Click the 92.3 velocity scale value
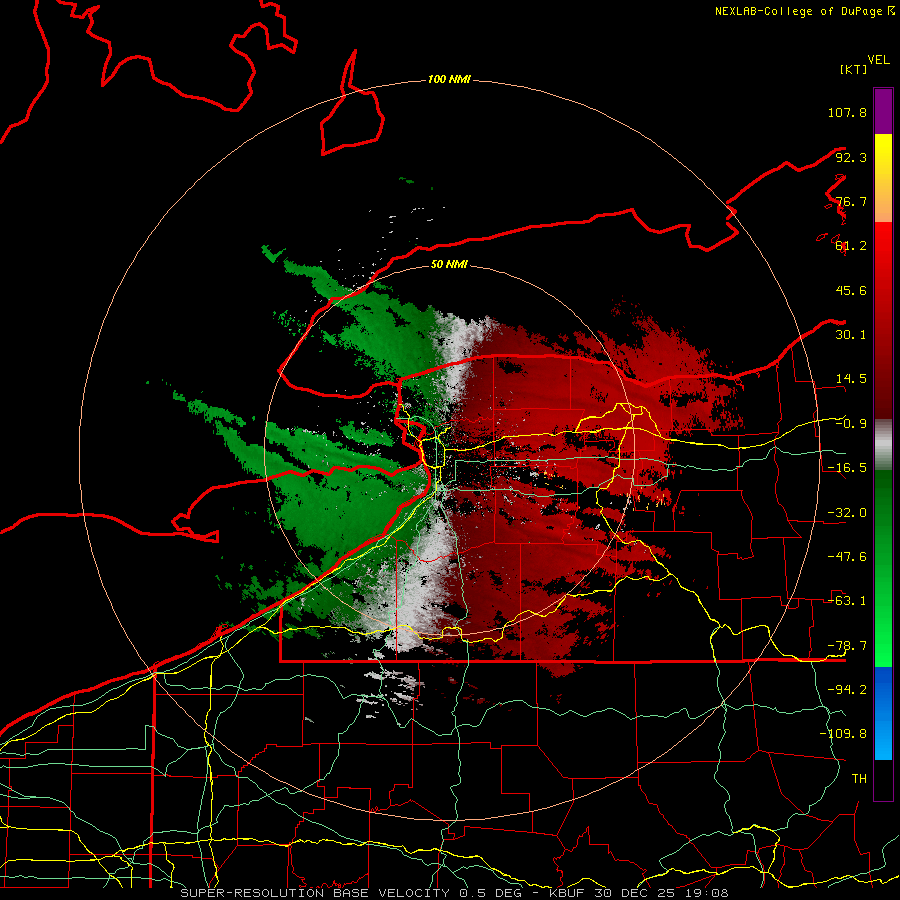 tap(851, 157)
